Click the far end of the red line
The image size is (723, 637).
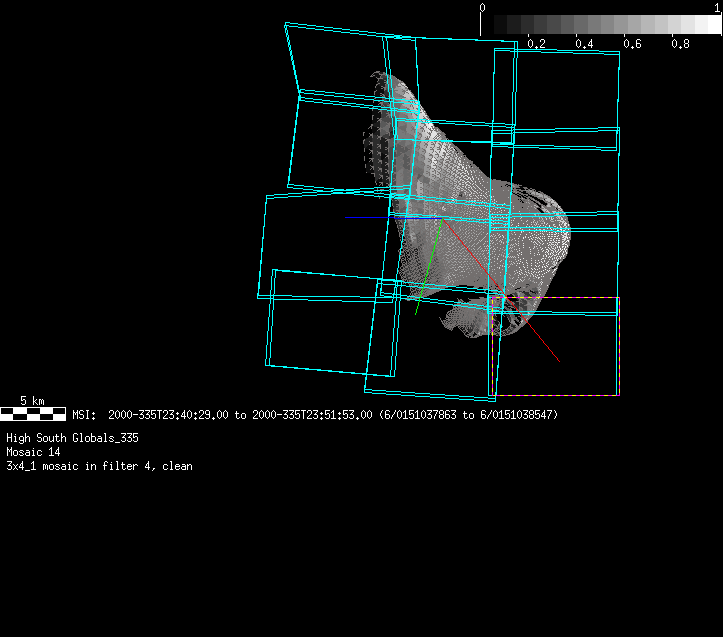(558, 361)
